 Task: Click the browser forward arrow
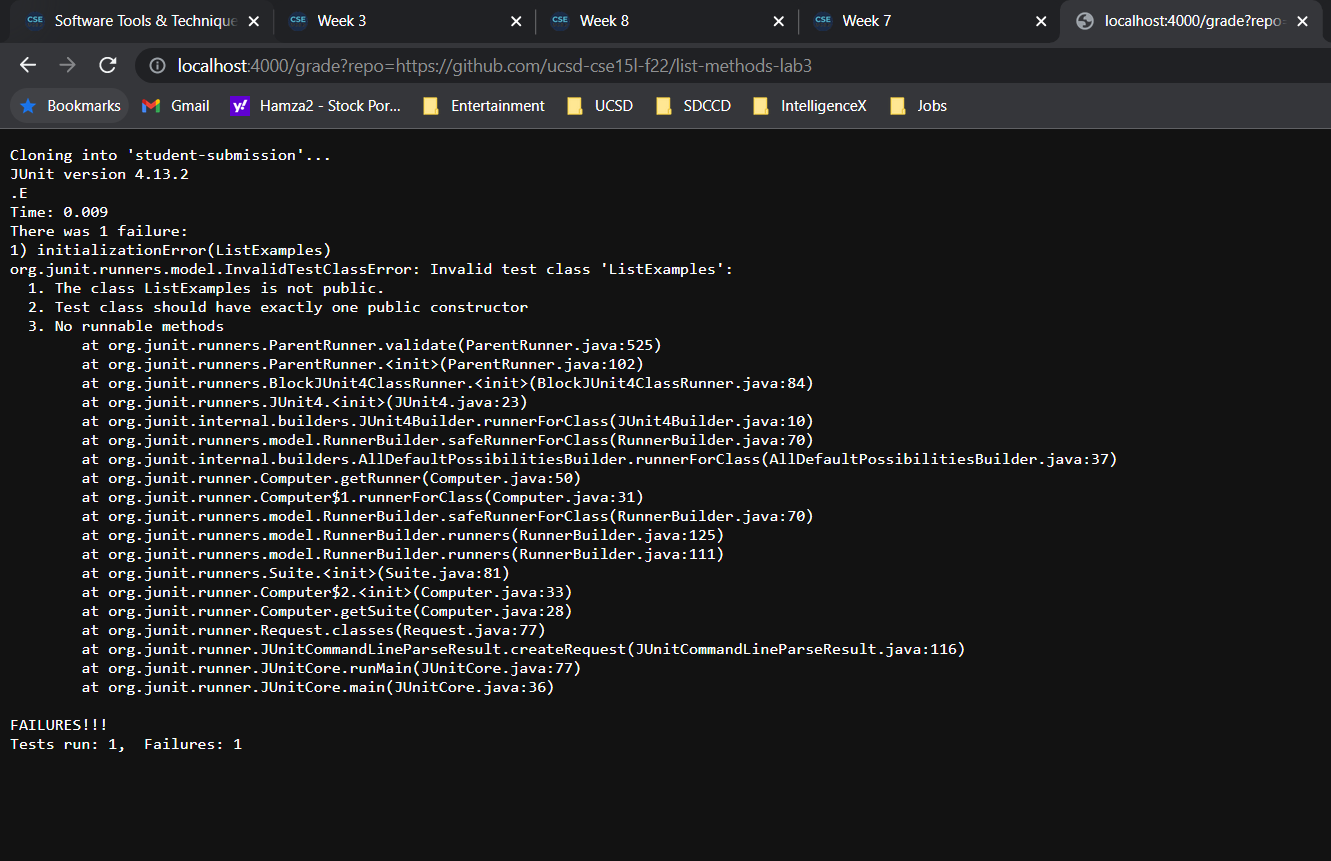click(67, 65)
